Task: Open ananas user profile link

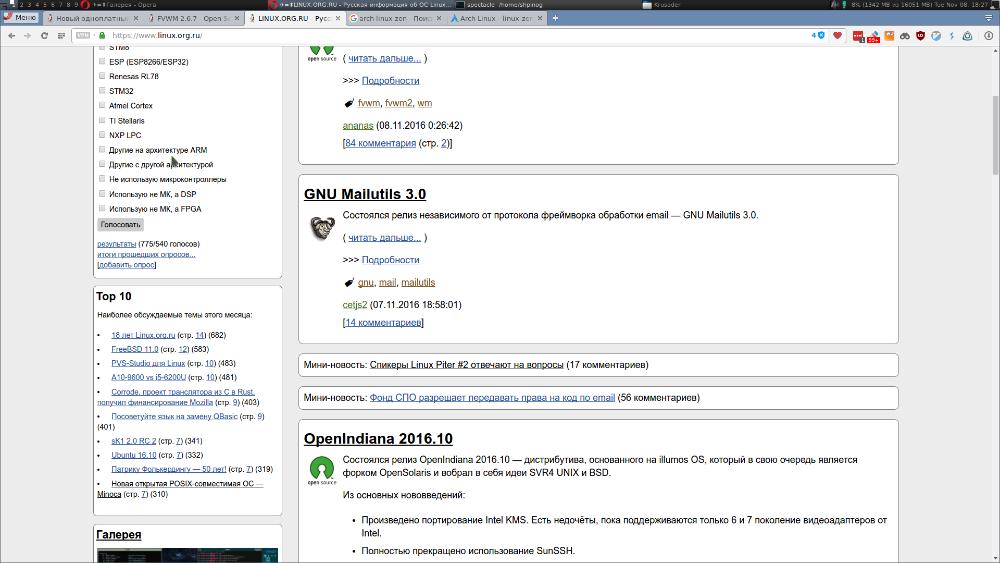Action: tap(358, 126)
